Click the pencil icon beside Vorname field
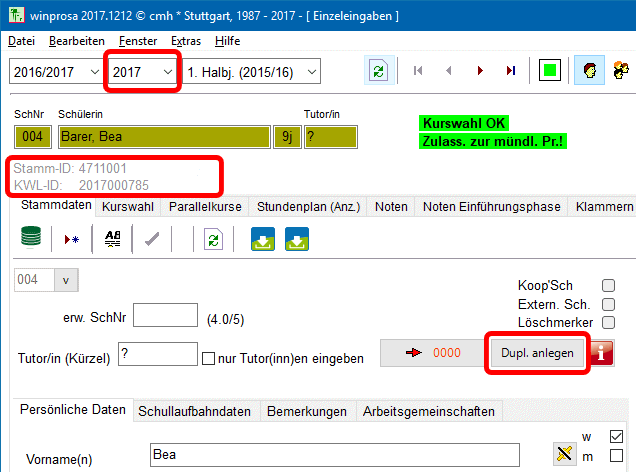This screenshot has height=472, width=636. pos(565,454)
